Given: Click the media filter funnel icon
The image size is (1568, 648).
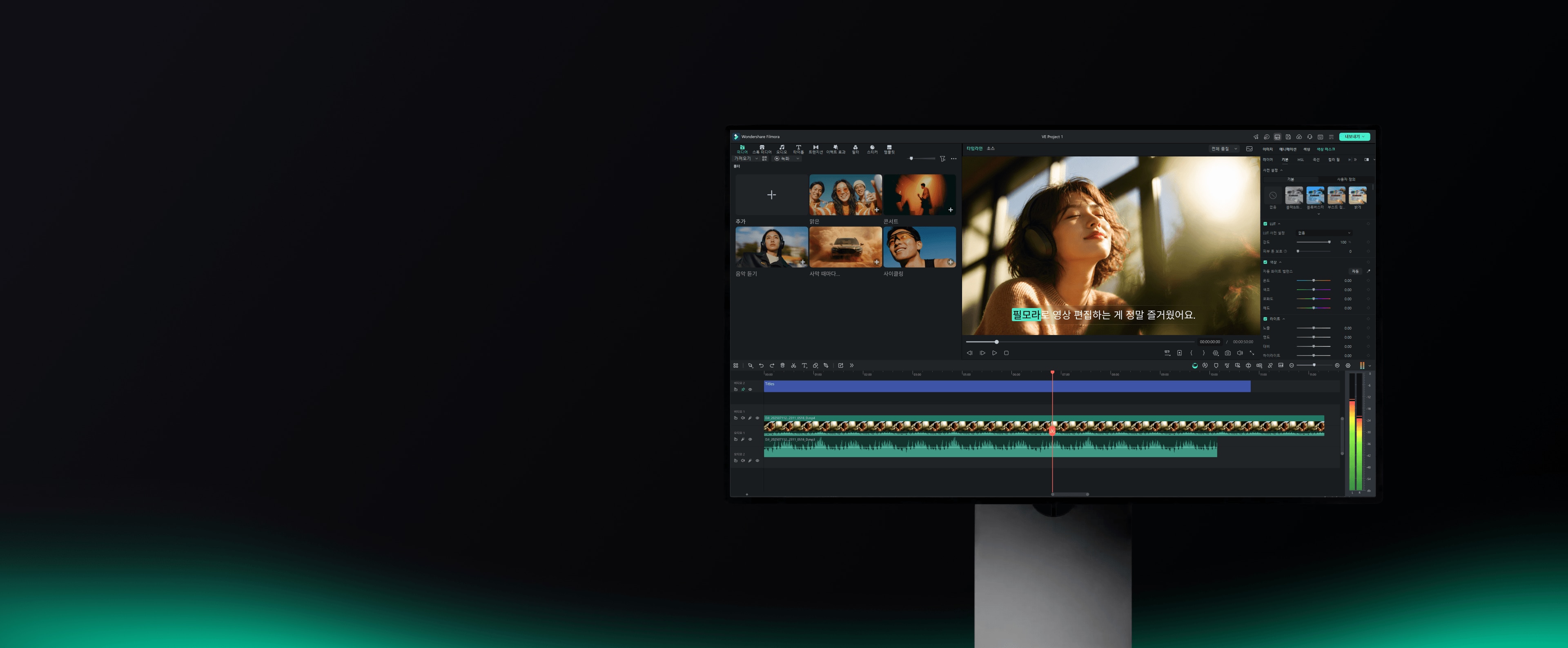Looking at the screenshot, I should (942, 159).
